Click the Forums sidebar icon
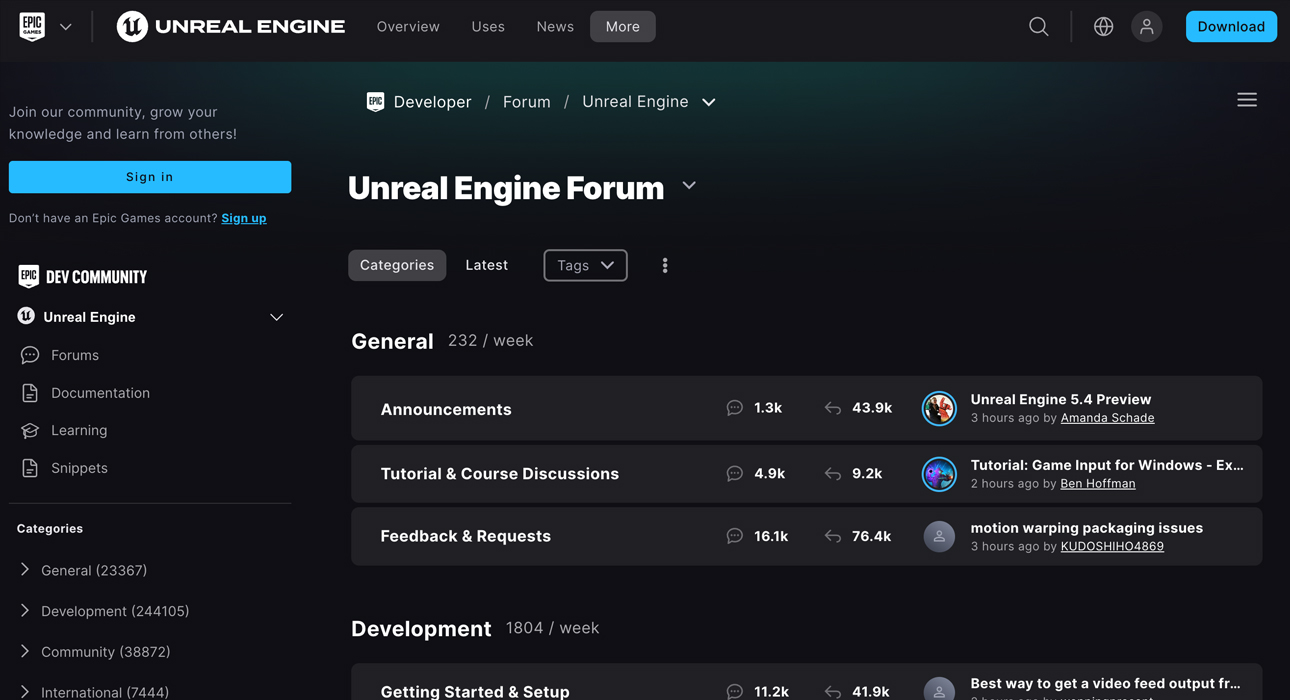 point(29,355)
